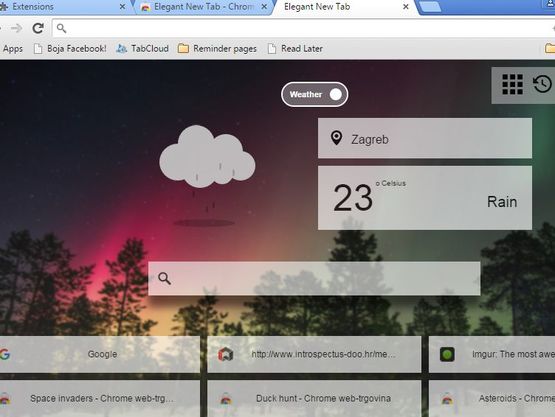Click the magnifier icon in the address bar
This screenshot has width=555, height=417.
click(61, 28)
